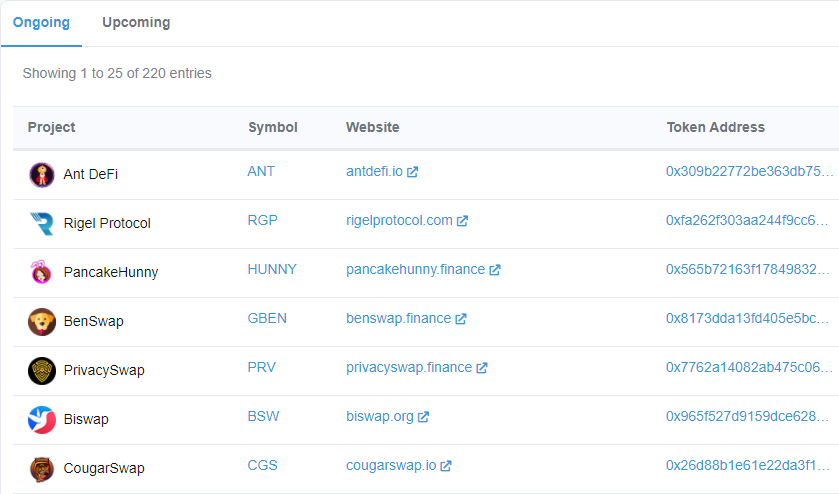Open token address 0x565b72163f17849832
The height and width of the screenshot is (494, 839).
[x=748, y=269]
